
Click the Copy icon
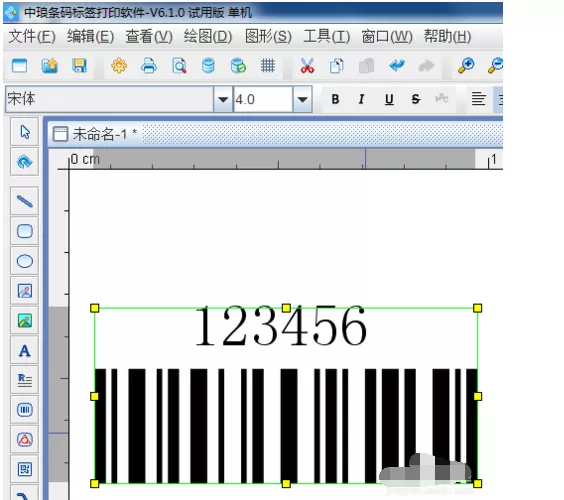tap(337, 66)
